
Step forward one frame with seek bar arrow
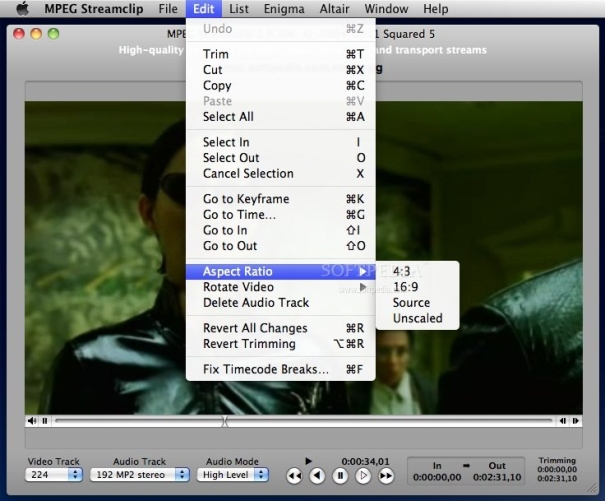[x=575, y=421]
